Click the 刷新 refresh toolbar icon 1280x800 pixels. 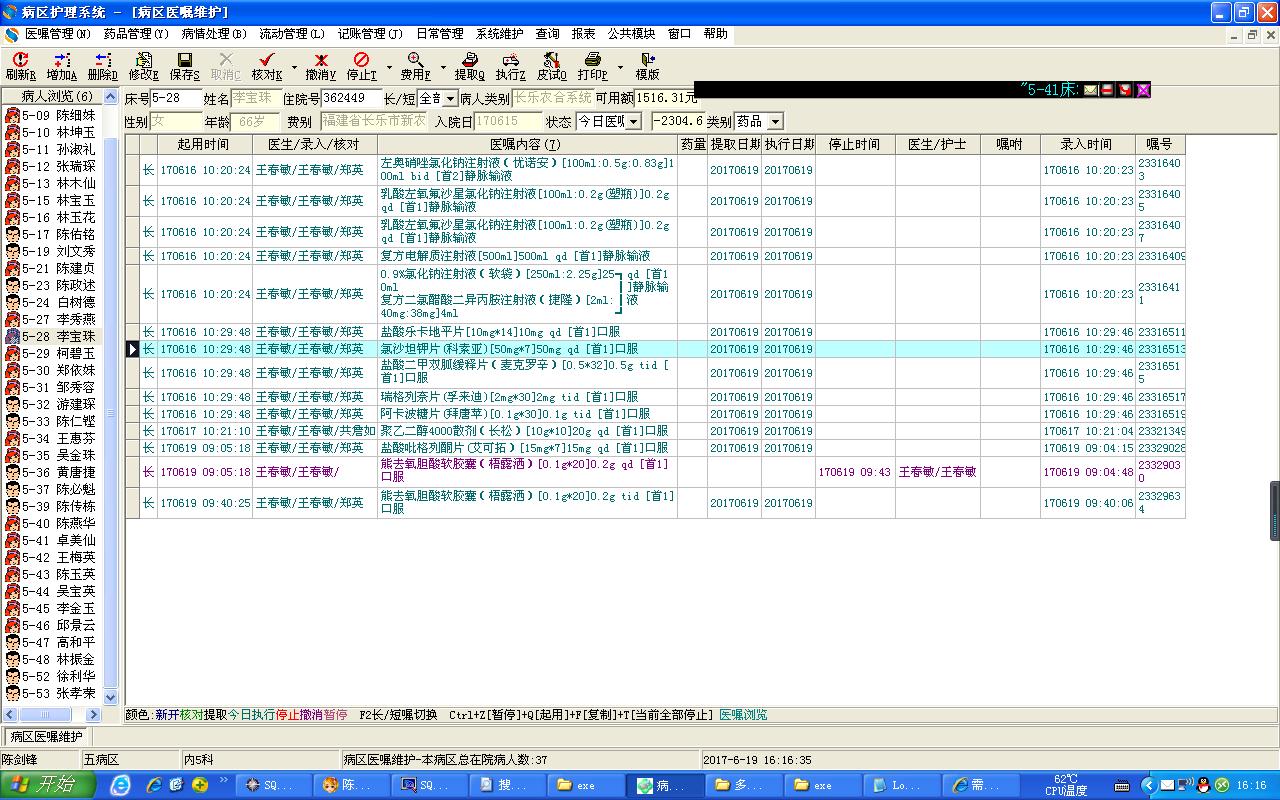[x=19, y=61]
